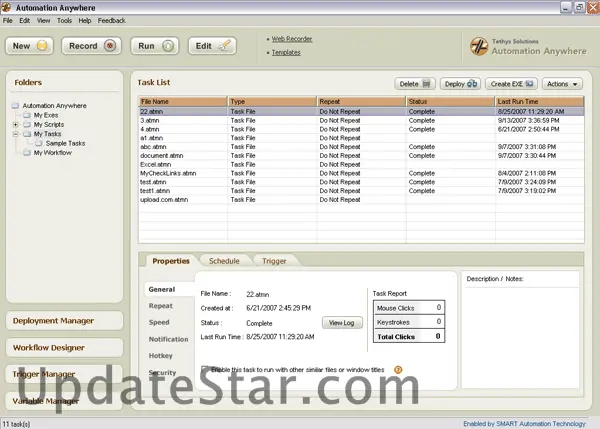Switch to the Properties tab
600x429 pixels.
pos(171,261)
